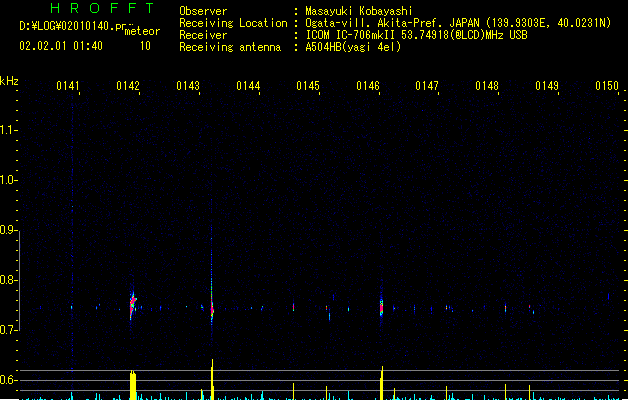Screen dimensions: 629x400
Task: Click the date and time 02.02.01 01:40
Action: coord(61,46)
